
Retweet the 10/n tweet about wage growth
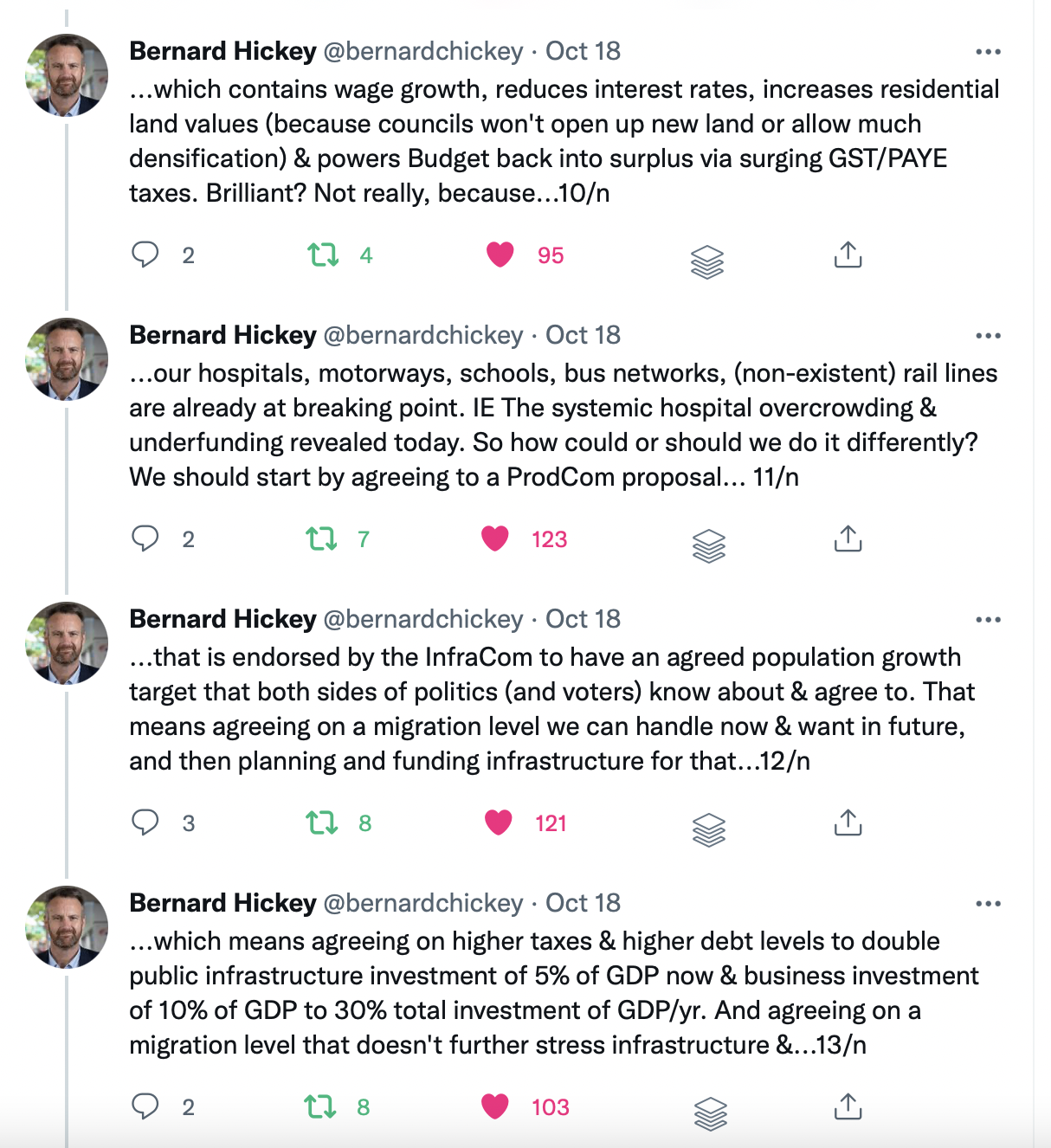[x=324, y=255]
